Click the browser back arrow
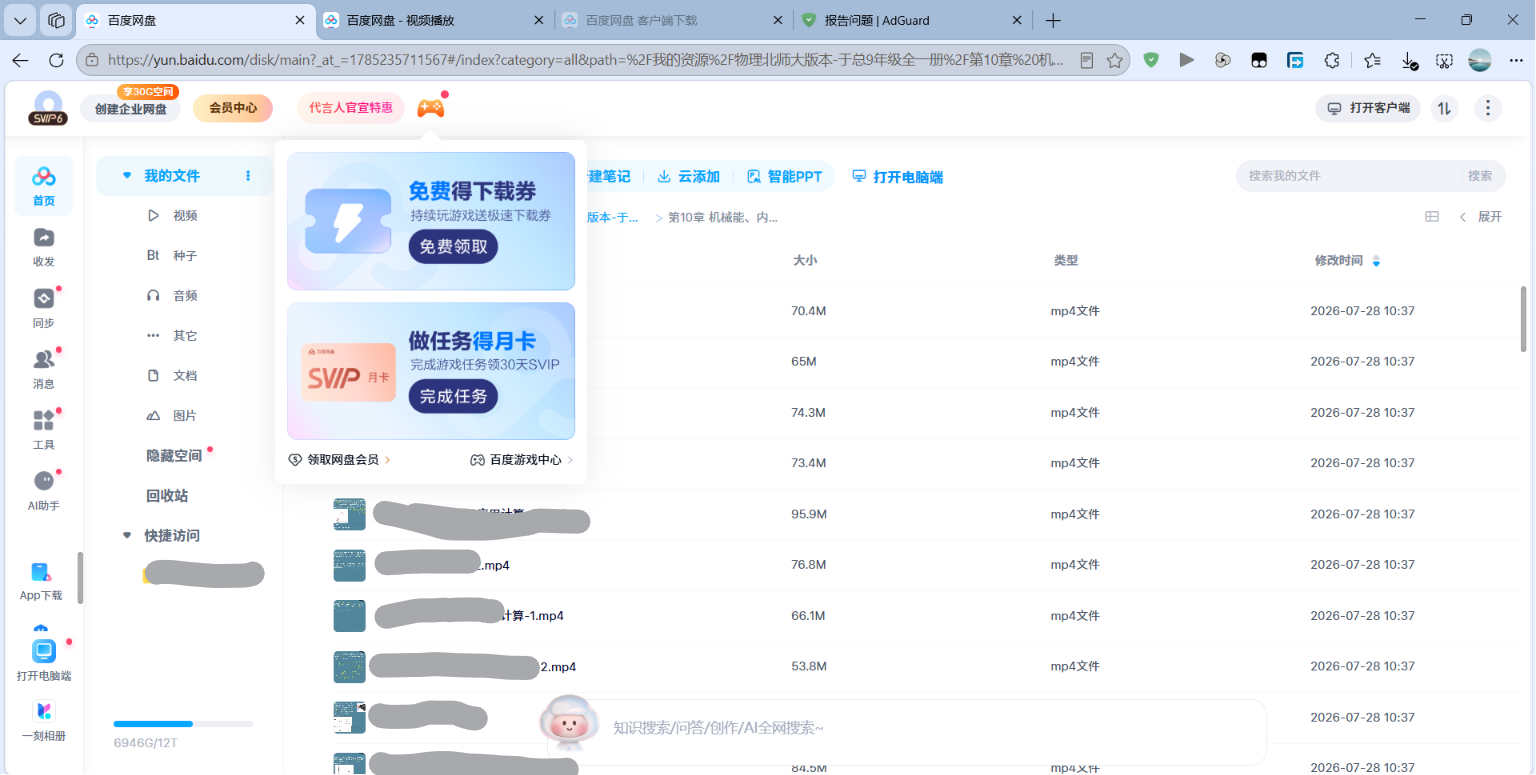 coord(20,60)
